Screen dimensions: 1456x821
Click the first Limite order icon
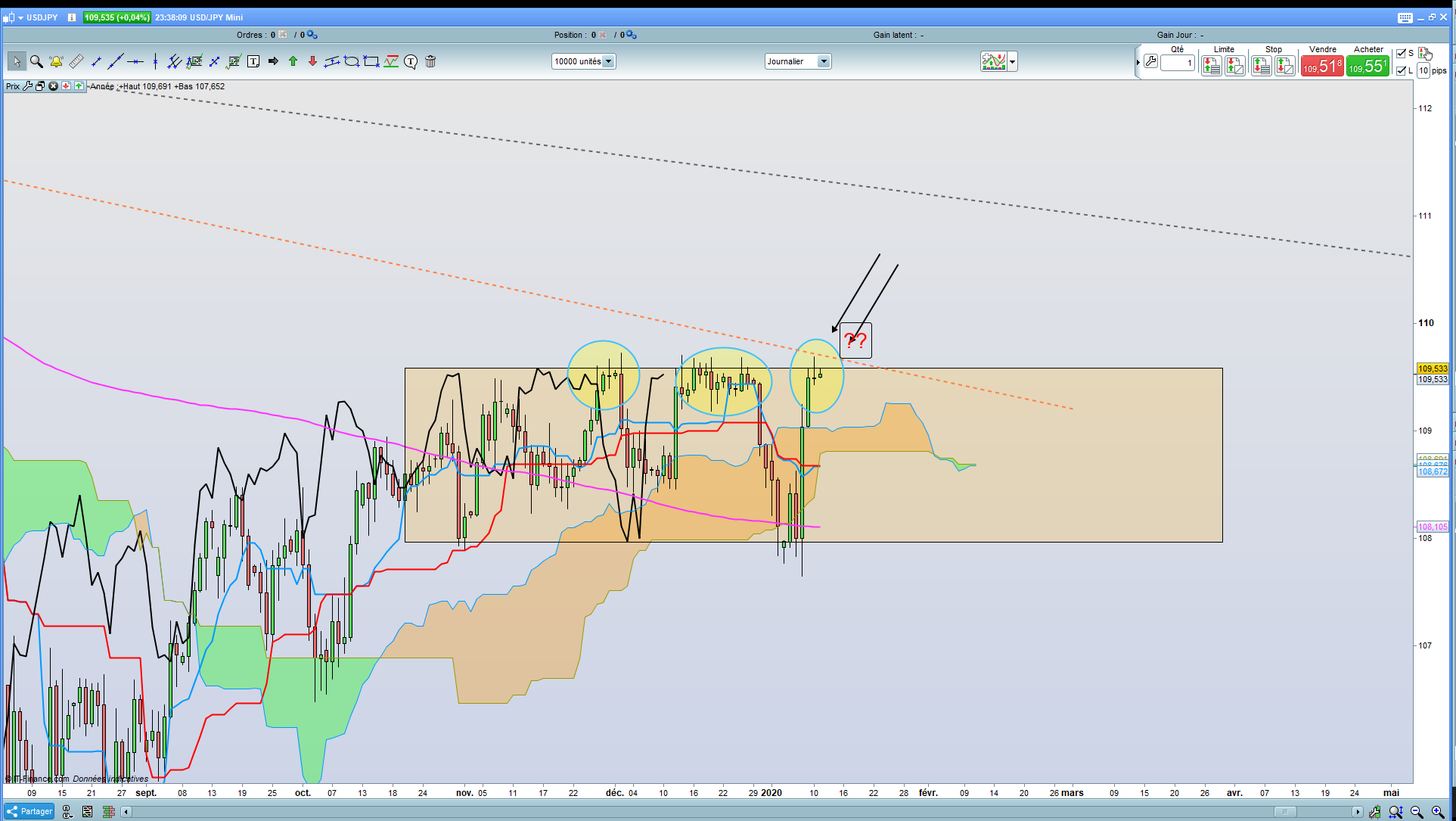(1212, 66)
